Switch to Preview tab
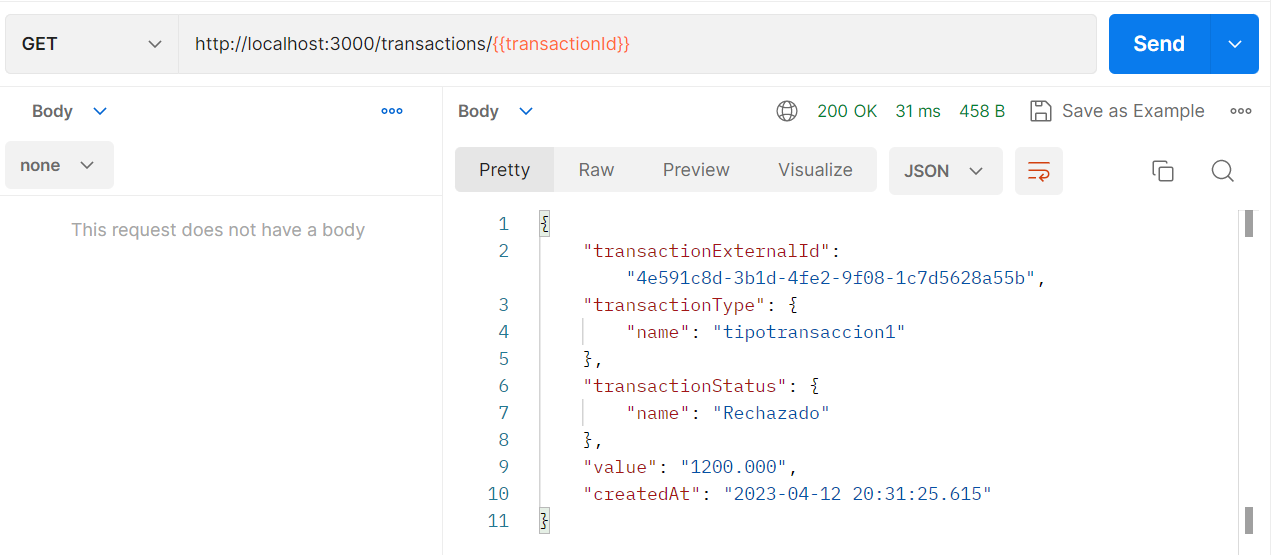This screenshot has width=1271, height=555. pyautogui.click(x=696, y=170)
